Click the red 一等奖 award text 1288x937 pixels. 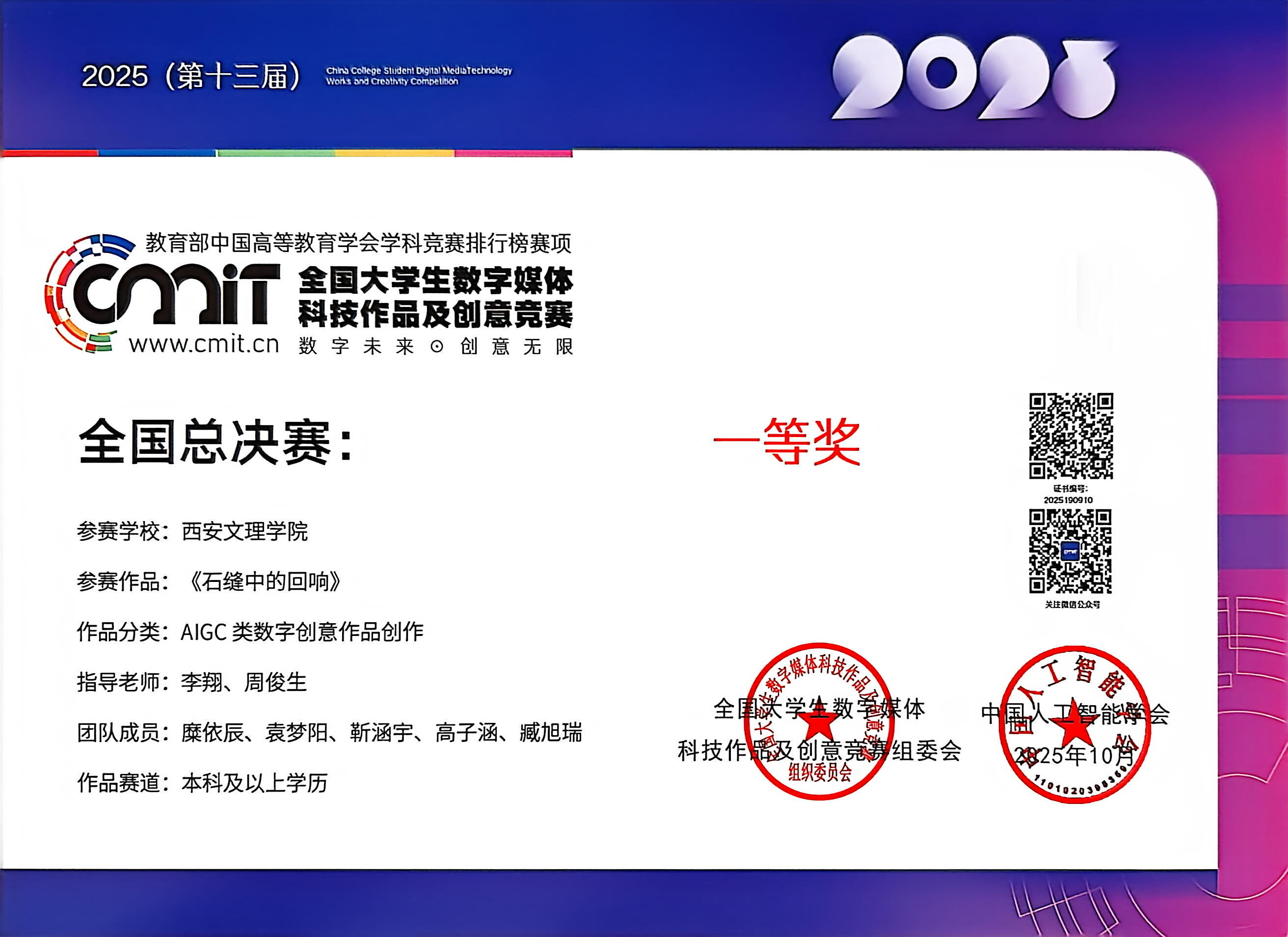pyautogui.click(x=786, y=441)
